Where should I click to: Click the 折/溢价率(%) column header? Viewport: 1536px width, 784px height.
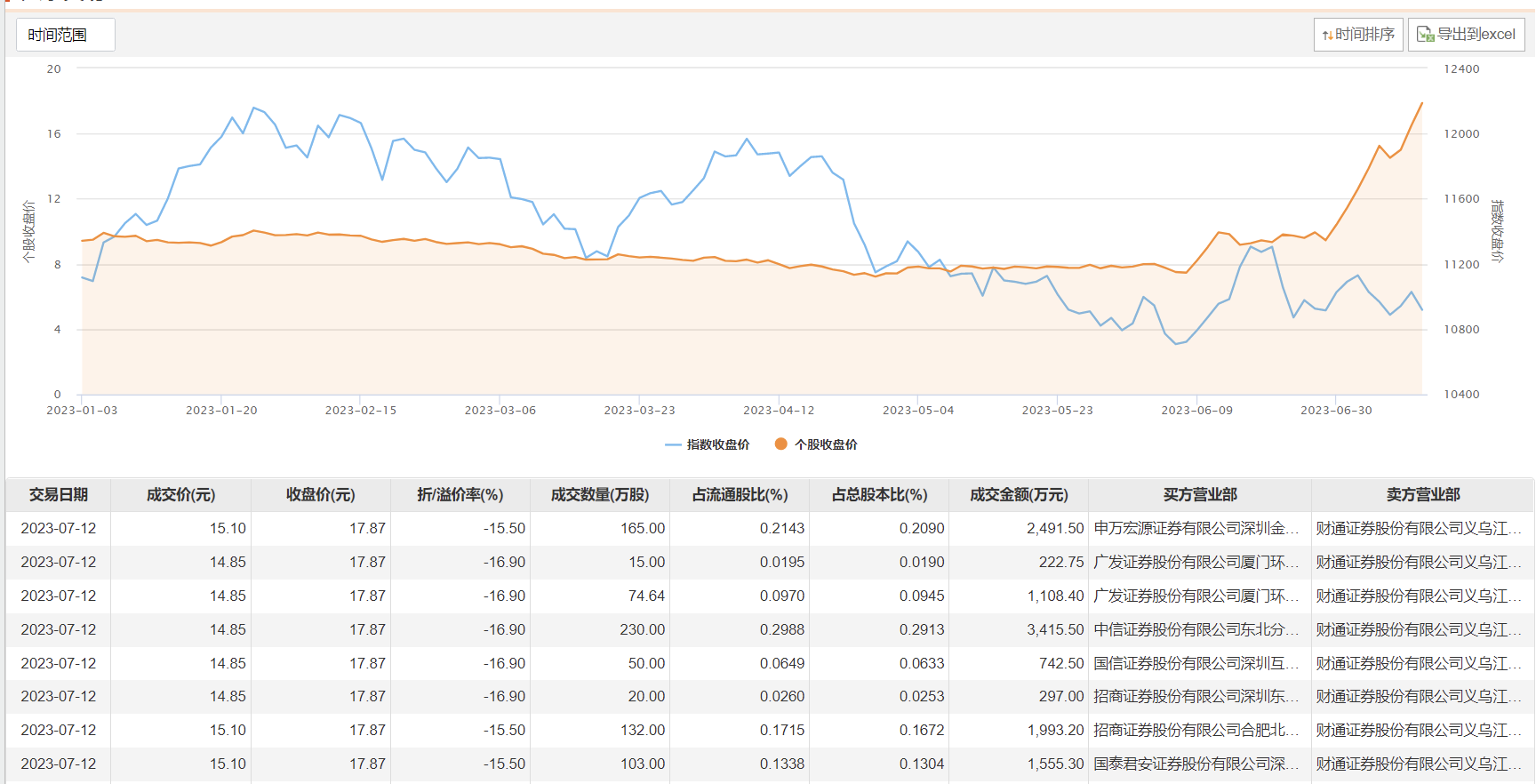coord(460,495)
